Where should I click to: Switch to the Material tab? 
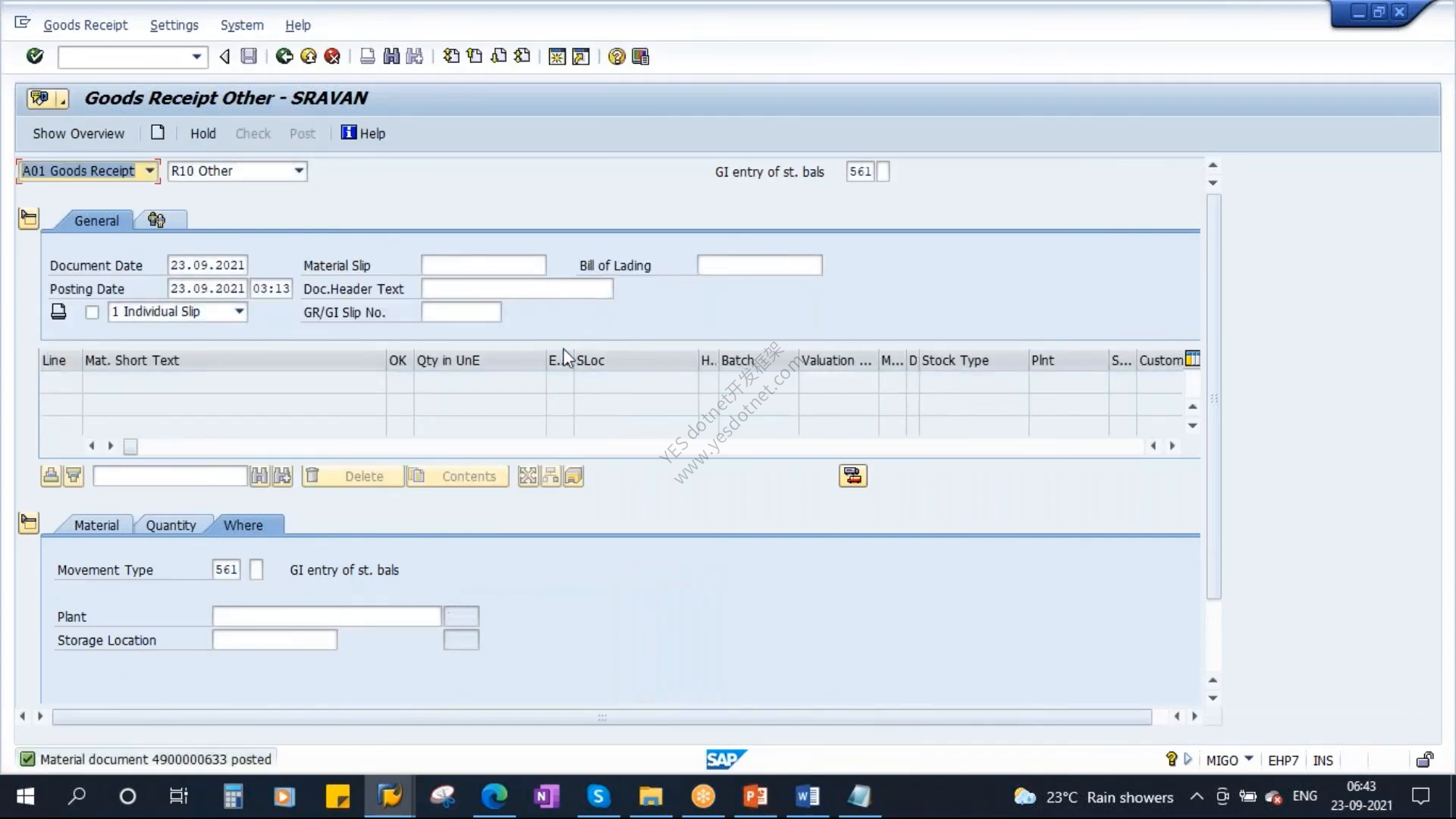[x=96, y=526]
